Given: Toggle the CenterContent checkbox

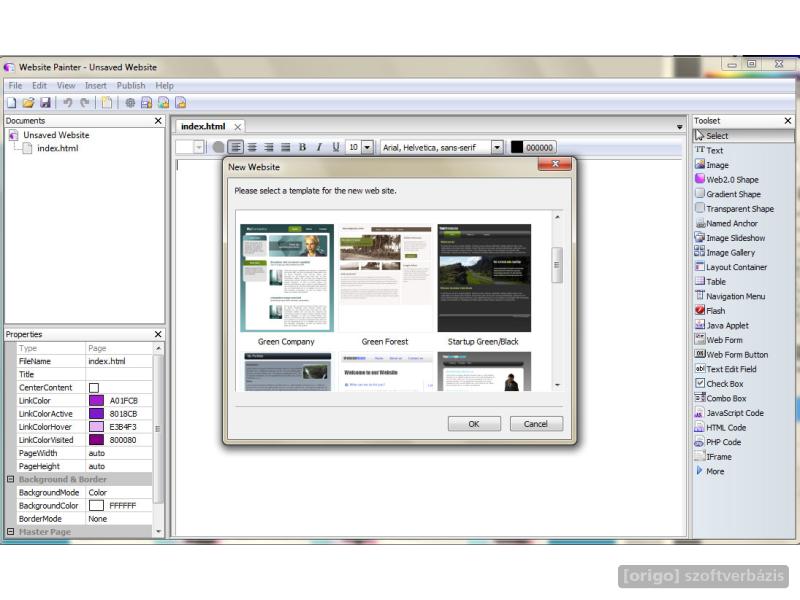Looking at the screenshot, I should point(94,388).
